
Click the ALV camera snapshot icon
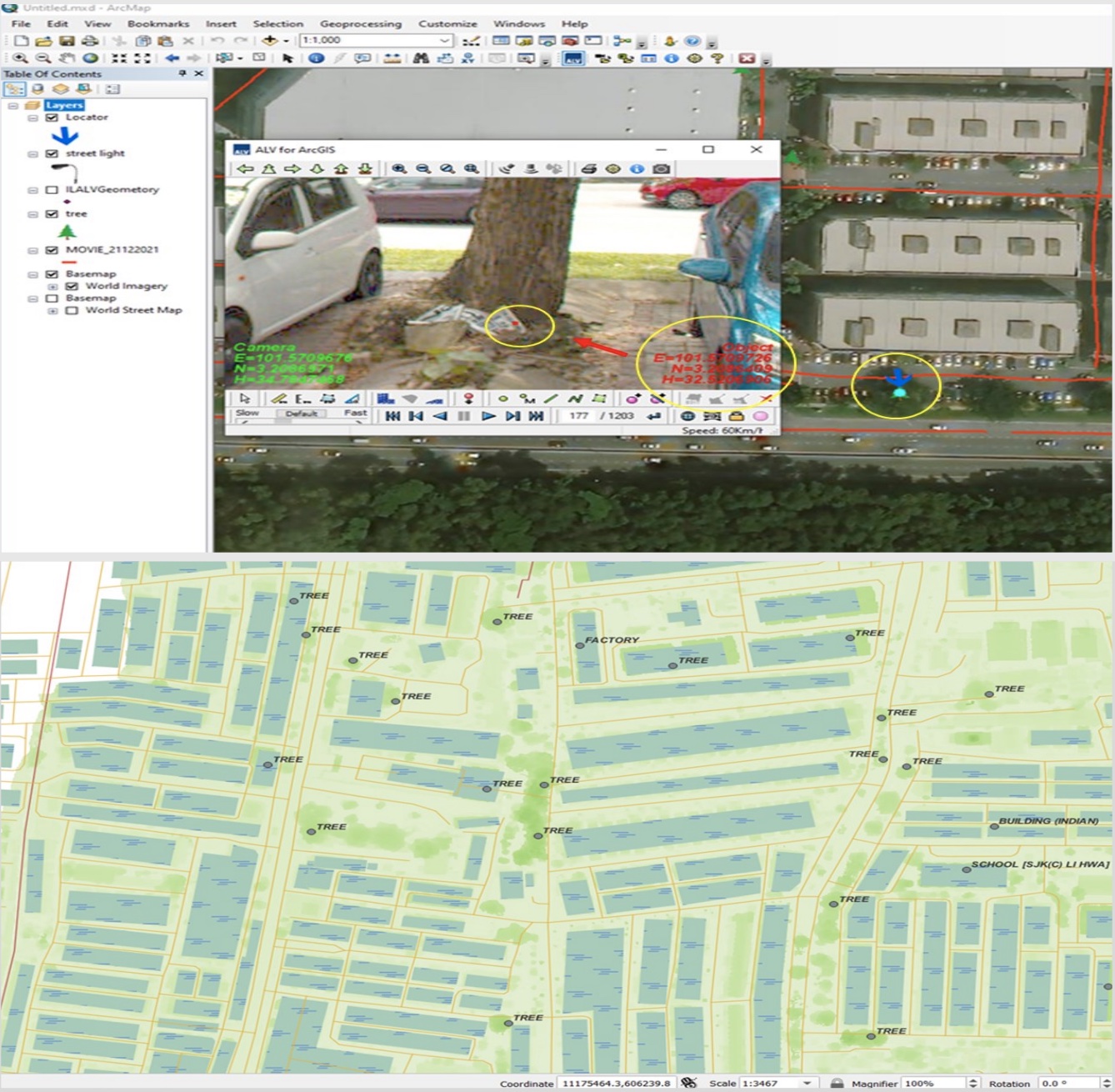(661, 168)
